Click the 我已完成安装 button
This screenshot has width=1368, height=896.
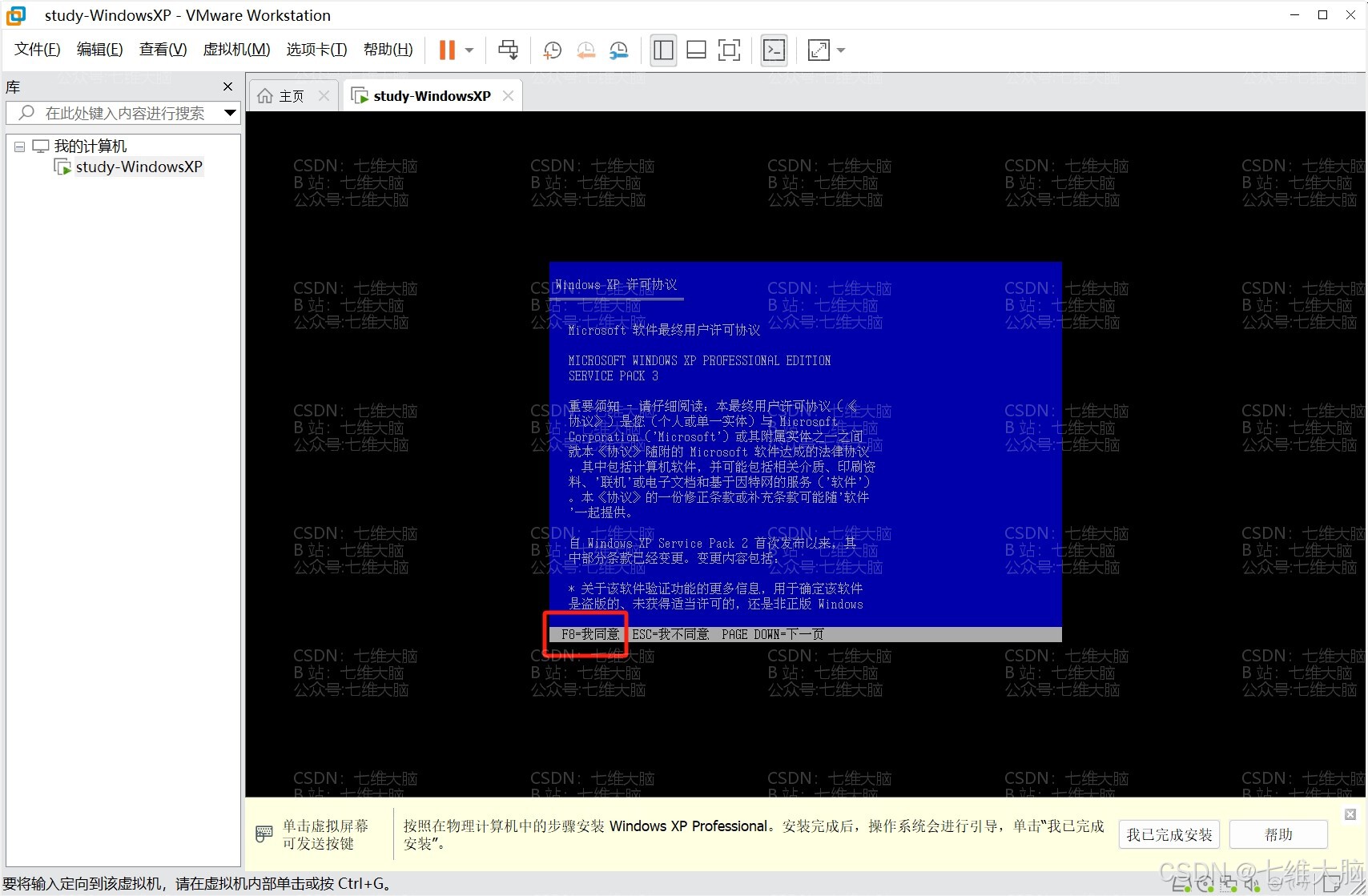point(1169,835)
